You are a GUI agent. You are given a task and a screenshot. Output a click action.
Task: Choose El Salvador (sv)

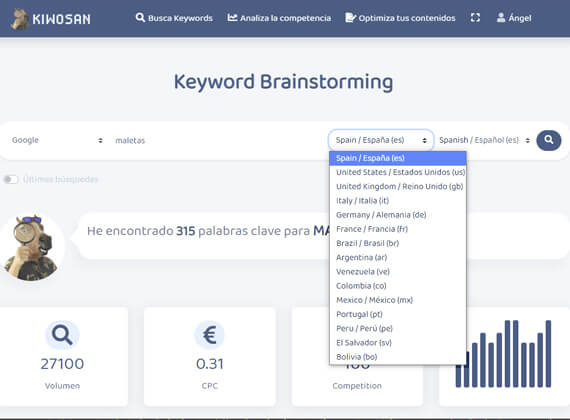[398, 343]
